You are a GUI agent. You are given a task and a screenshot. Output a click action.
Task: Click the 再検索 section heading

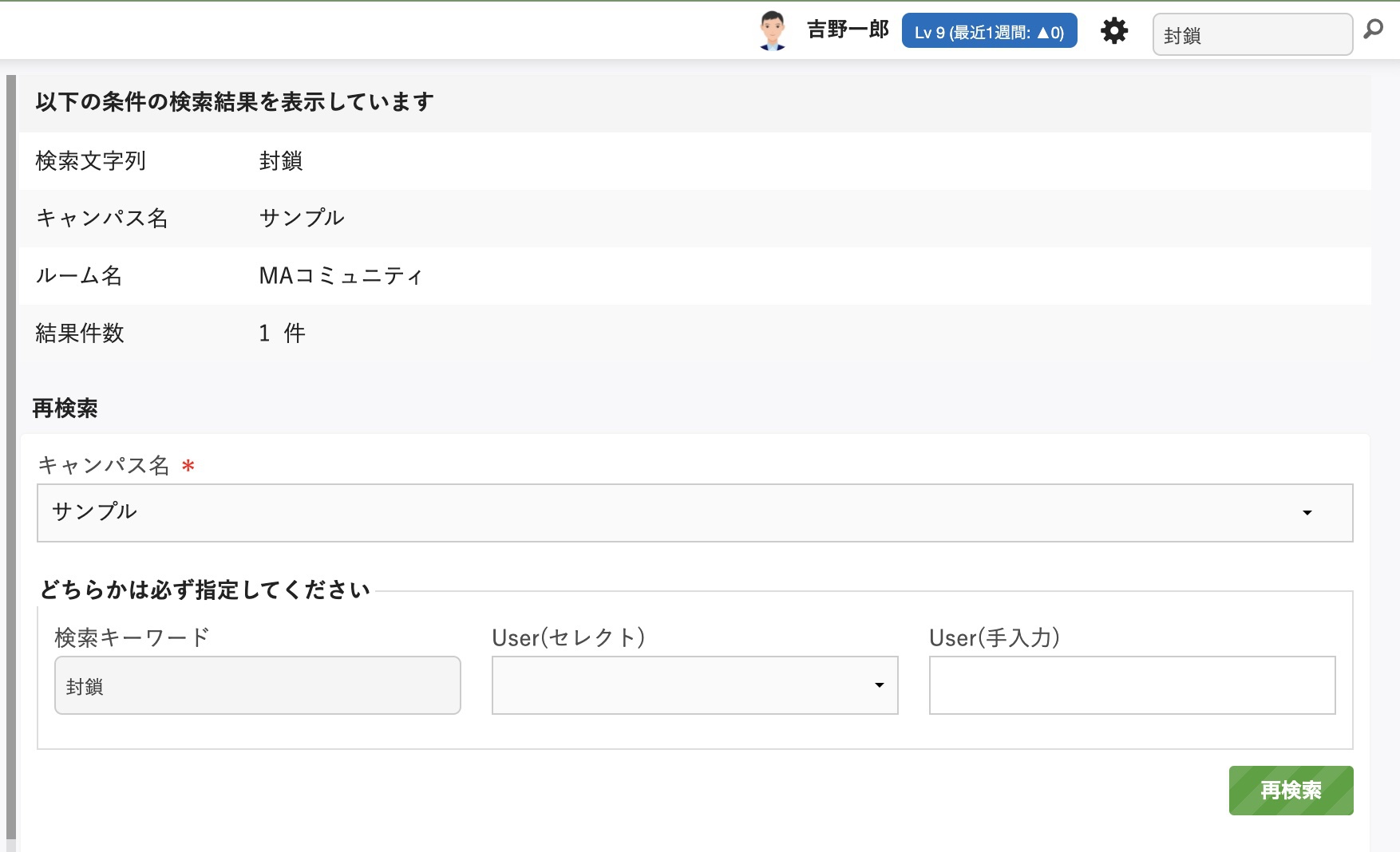pos(65,408)
